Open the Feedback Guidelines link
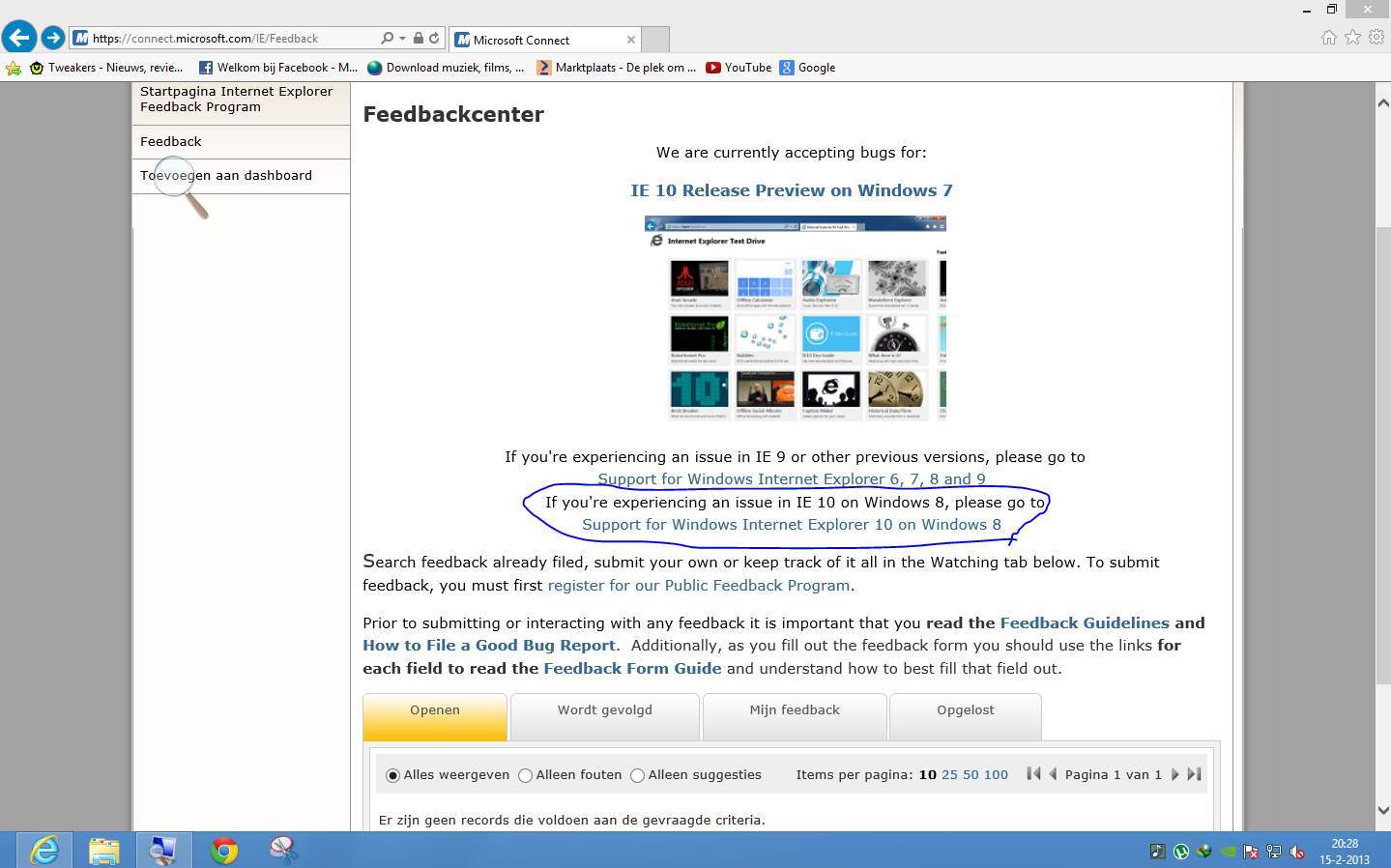 coord(1085,623)
